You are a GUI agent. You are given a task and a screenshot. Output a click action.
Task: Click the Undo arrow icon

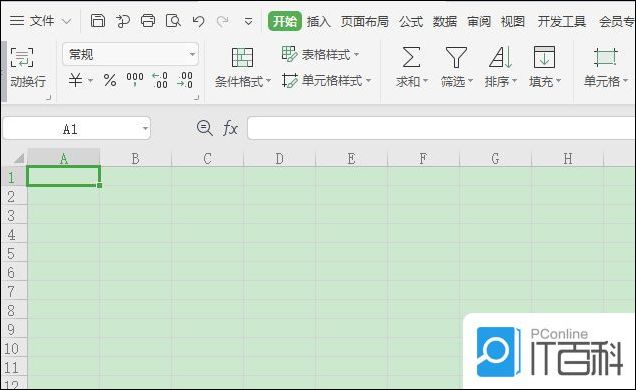click(x=198, y=21)
